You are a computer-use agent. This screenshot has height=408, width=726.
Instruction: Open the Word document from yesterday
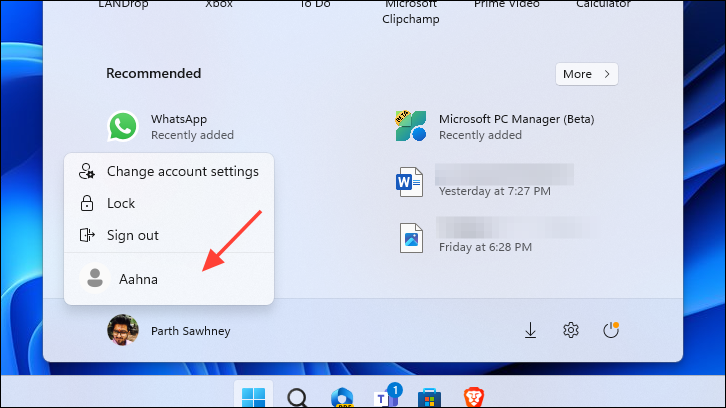[484, 182]
